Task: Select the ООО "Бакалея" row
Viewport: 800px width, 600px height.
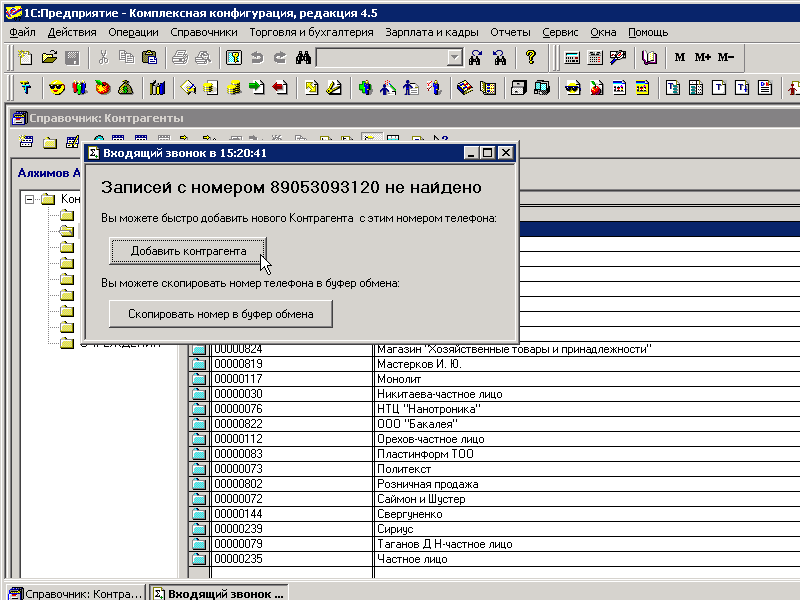Action: coord(494,424)
